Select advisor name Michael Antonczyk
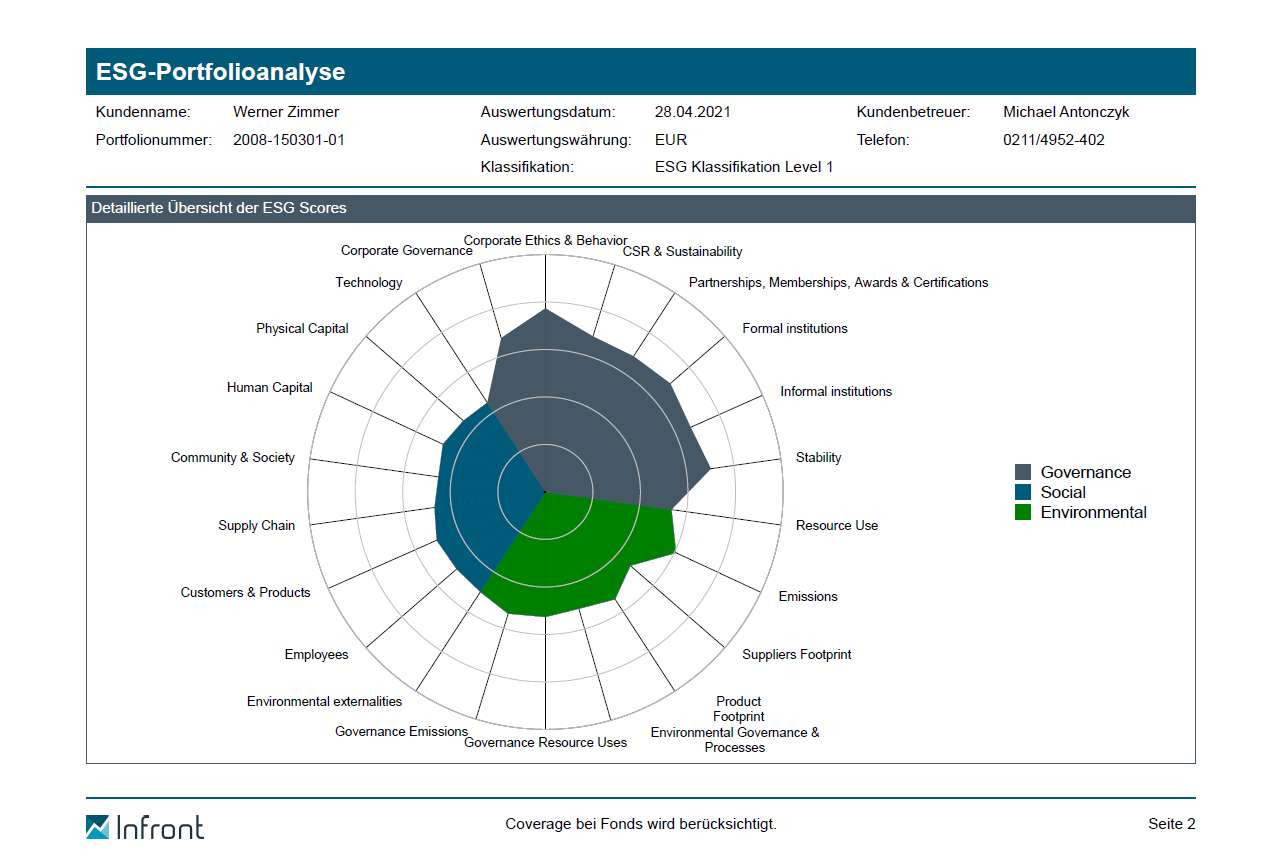The height and width of the screenshot is (866, 1286). [1066, 112]
